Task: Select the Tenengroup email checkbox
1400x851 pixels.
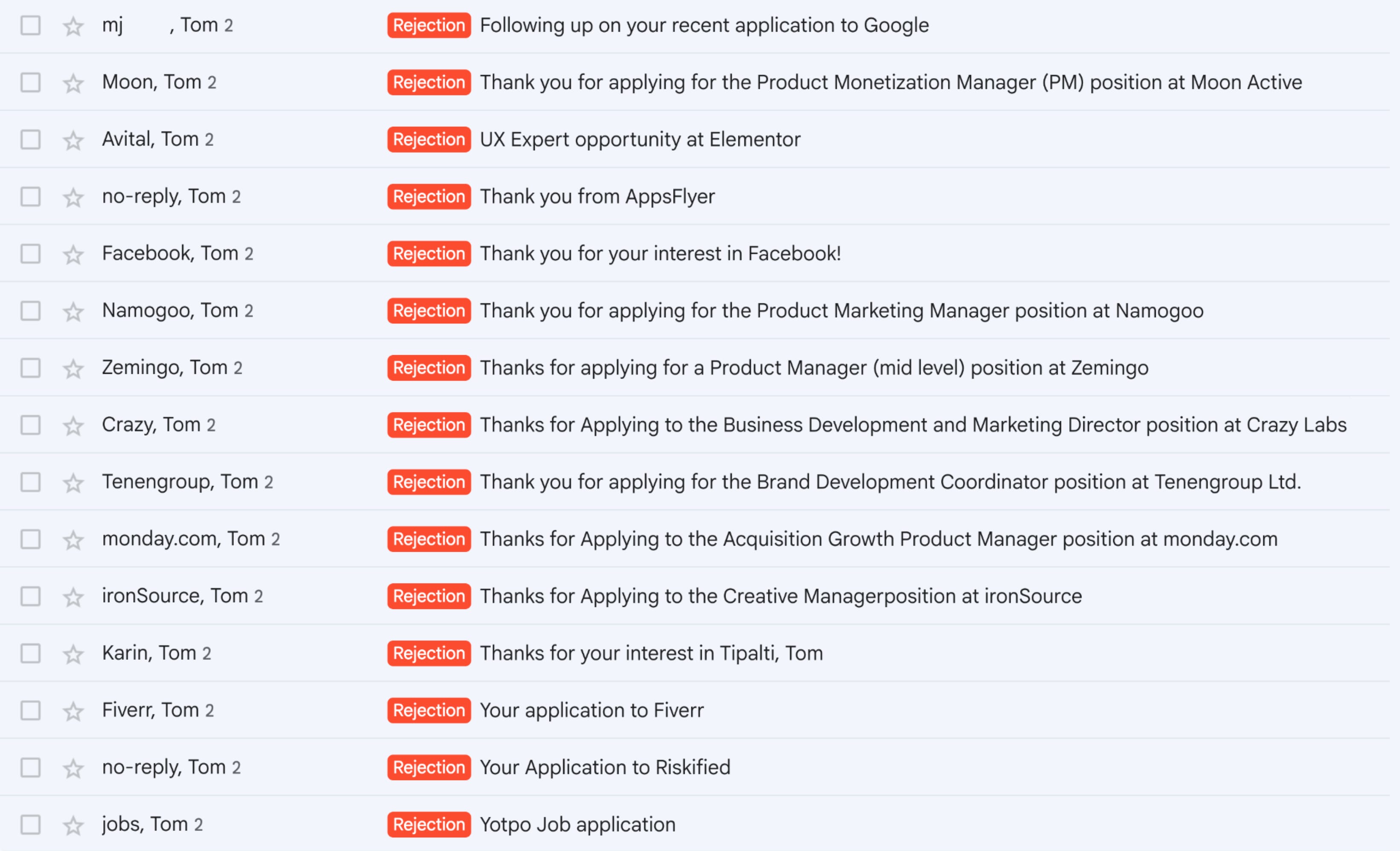Action: coord(31,482)
